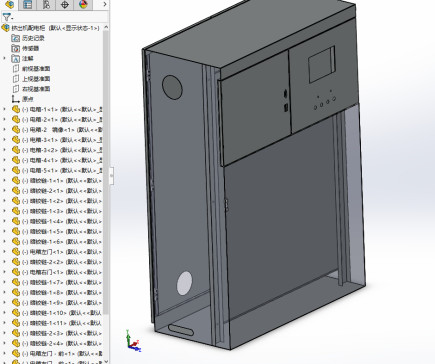This screenshot has height=364, width=435.
Task: Select the 前视基准面 plane icon
Action: tap(15, 69)
